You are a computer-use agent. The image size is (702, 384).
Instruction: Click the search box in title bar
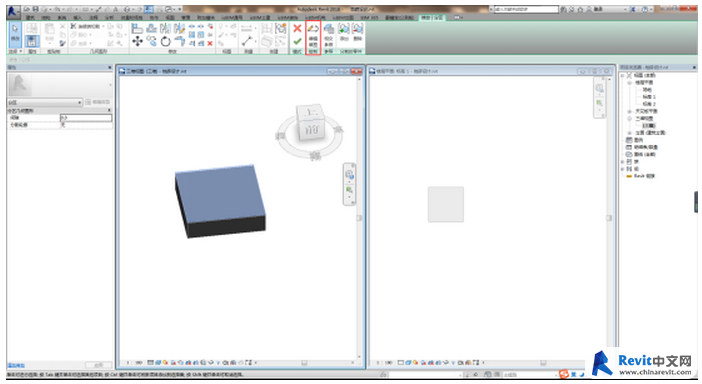pyautogui.click(x=526, y=9)
